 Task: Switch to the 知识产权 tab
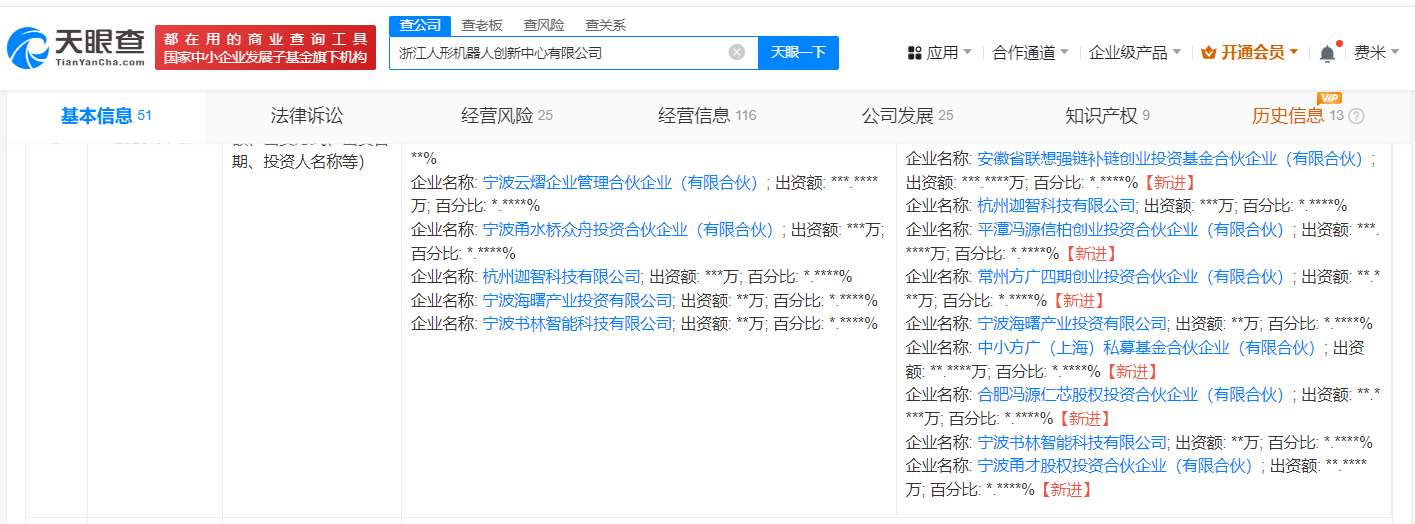pos(1107,116)
